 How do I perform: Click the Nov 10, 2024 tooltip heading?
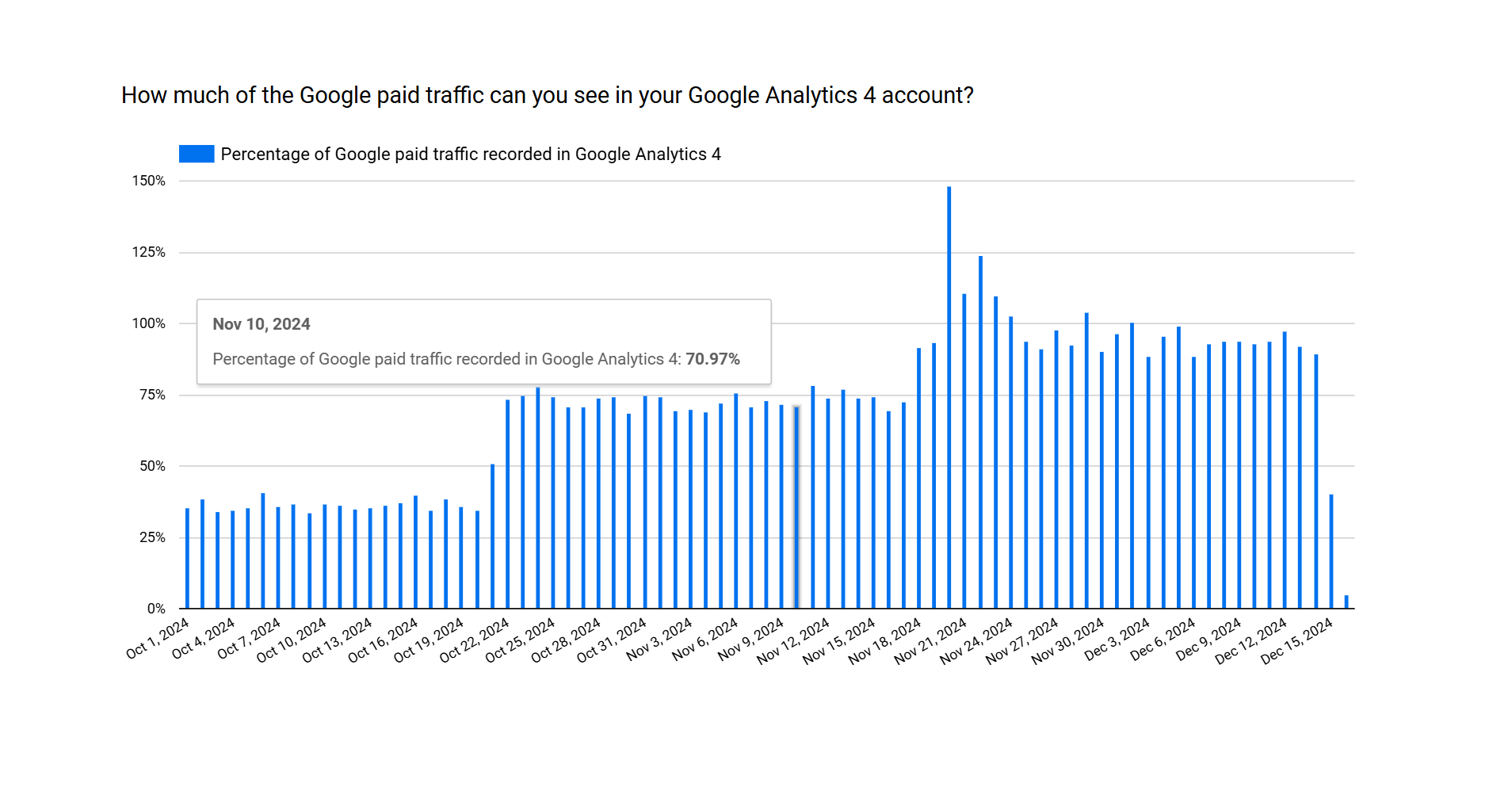[x=262, y=324]
